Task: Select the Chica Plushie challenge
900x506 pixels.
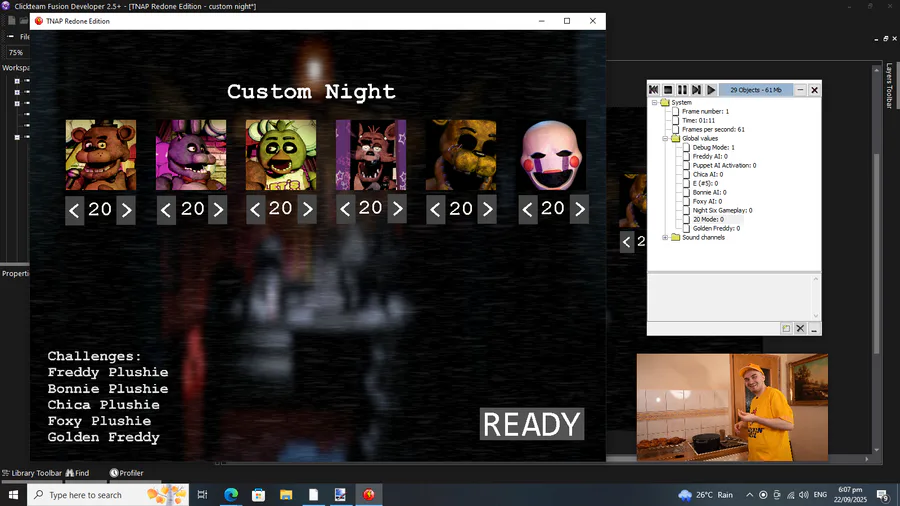Action: pyautogui.click(x=103, y=405)
